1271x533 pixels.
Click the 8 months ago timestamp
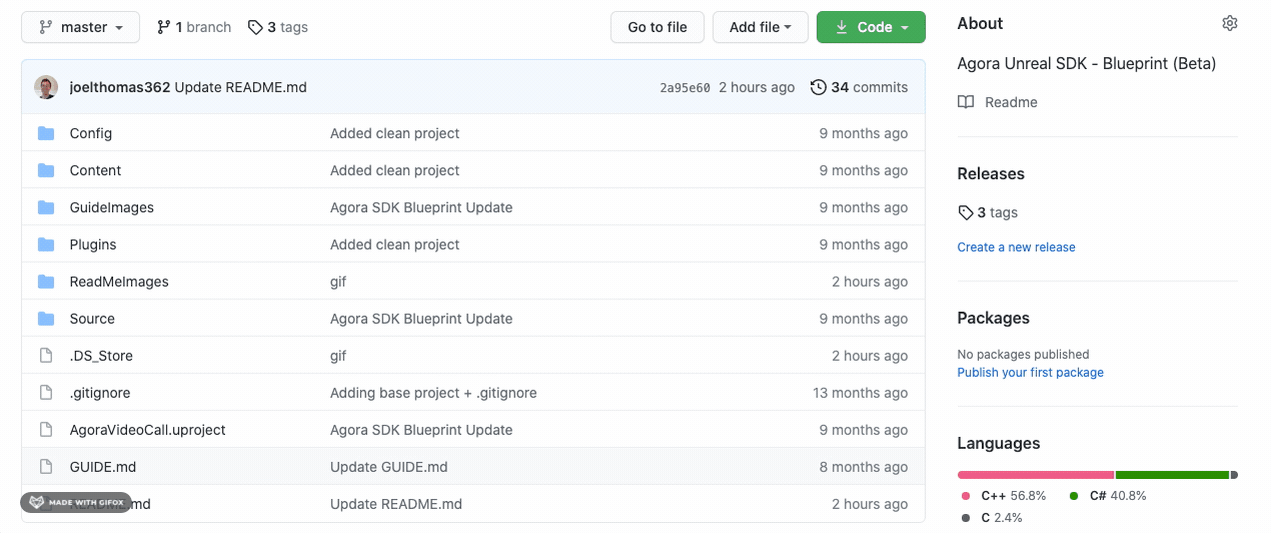[863, 466]
